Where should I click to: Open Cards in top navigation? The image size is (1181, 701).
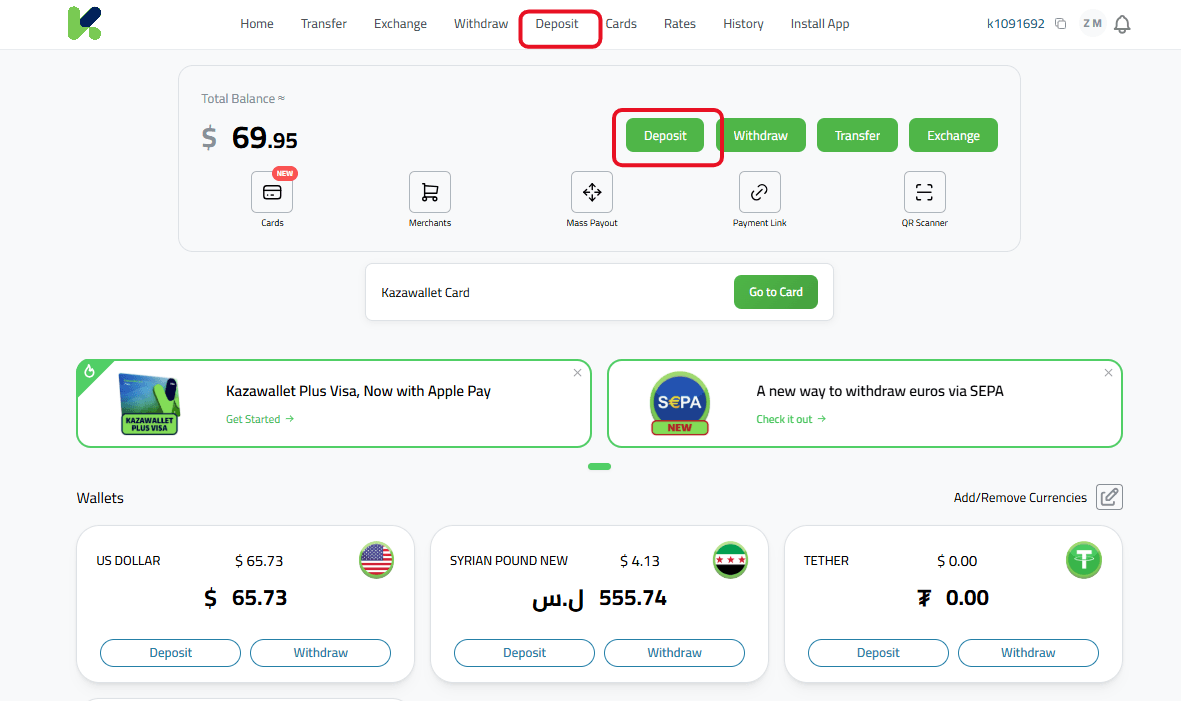point(621,24)
